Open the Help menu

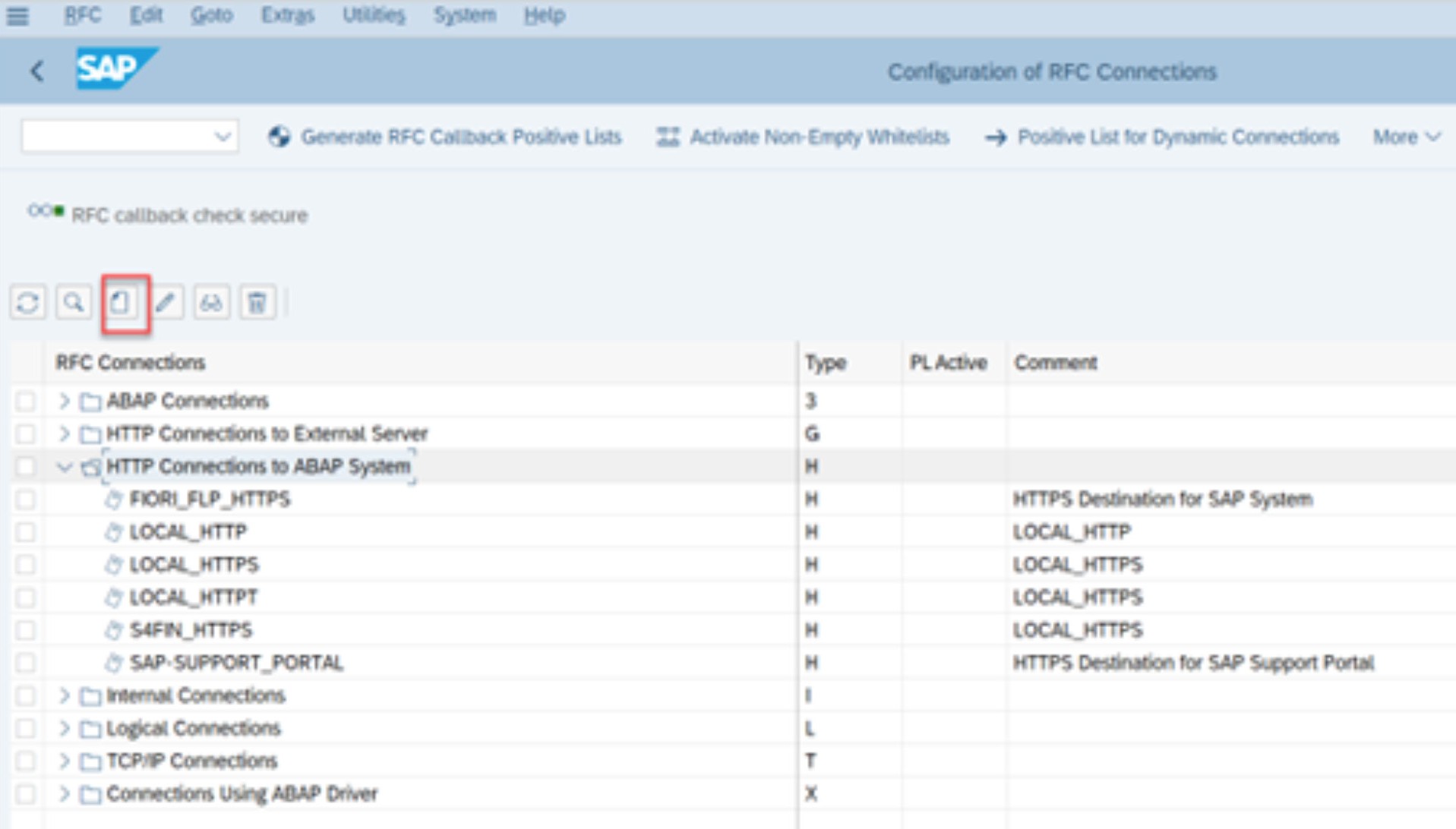coord(544,15)
